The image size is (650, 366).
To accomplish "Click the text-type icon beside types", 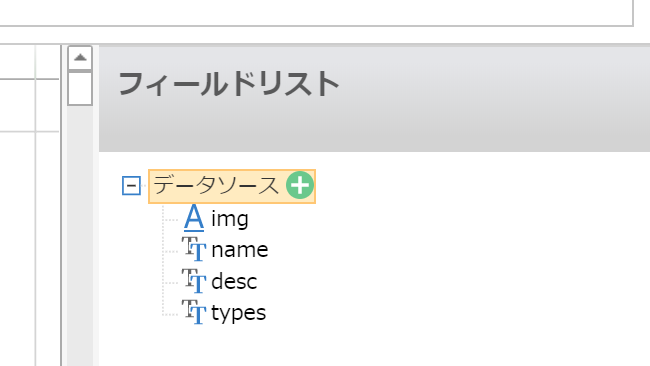I will (194, 312).
